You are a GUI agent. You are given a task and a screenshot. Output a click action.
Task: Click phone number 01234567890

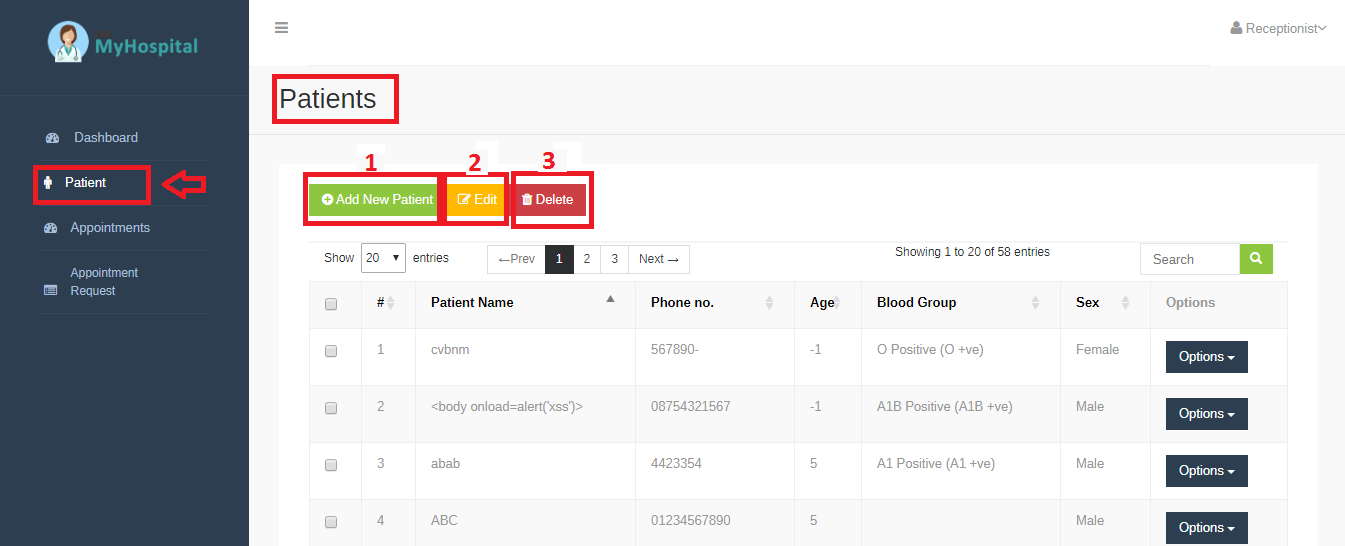point(691,520)
